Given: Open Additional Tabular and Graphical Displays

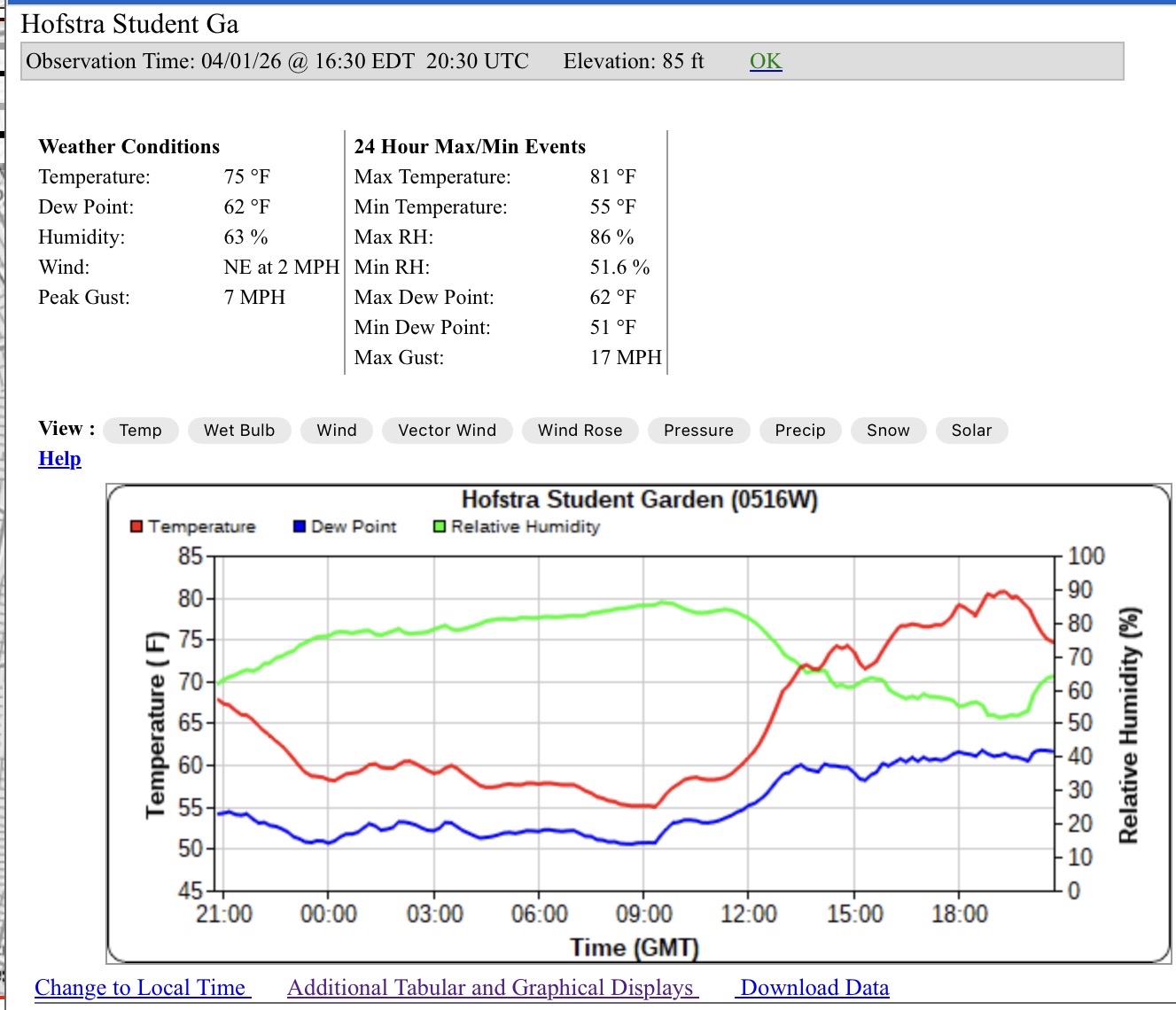Looking at the screenshot, I should click(492, 988).
